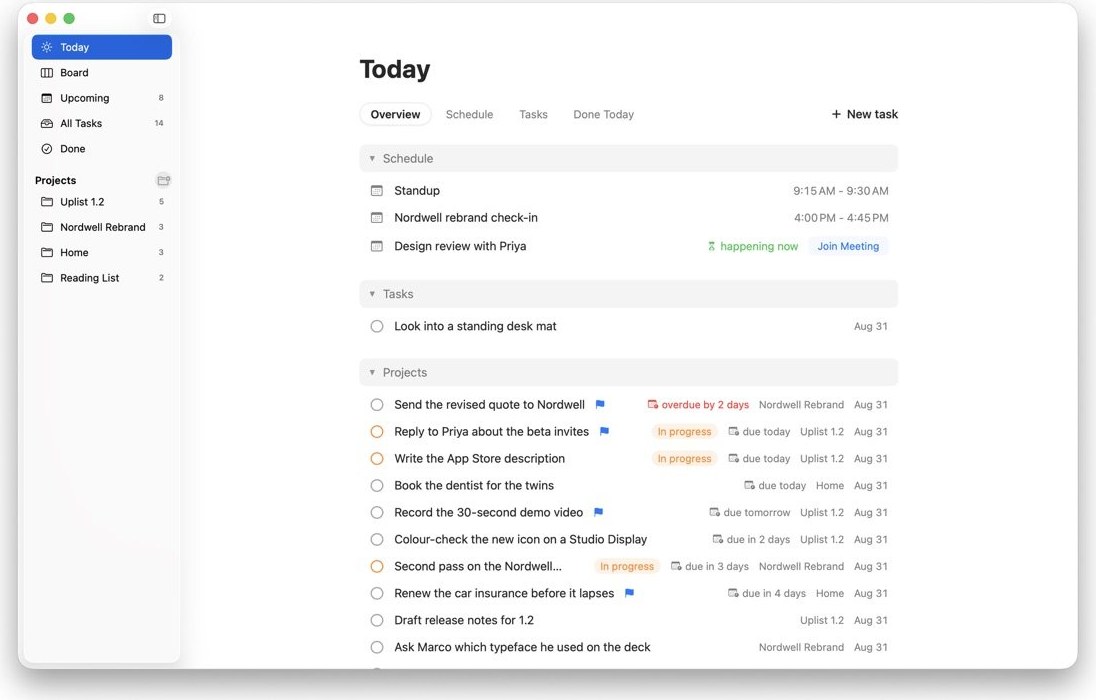Image resolution: width=1096 pixels, height=700 pixels.
Task: Switch to the Done Today tab
Action: pos(604,114)
